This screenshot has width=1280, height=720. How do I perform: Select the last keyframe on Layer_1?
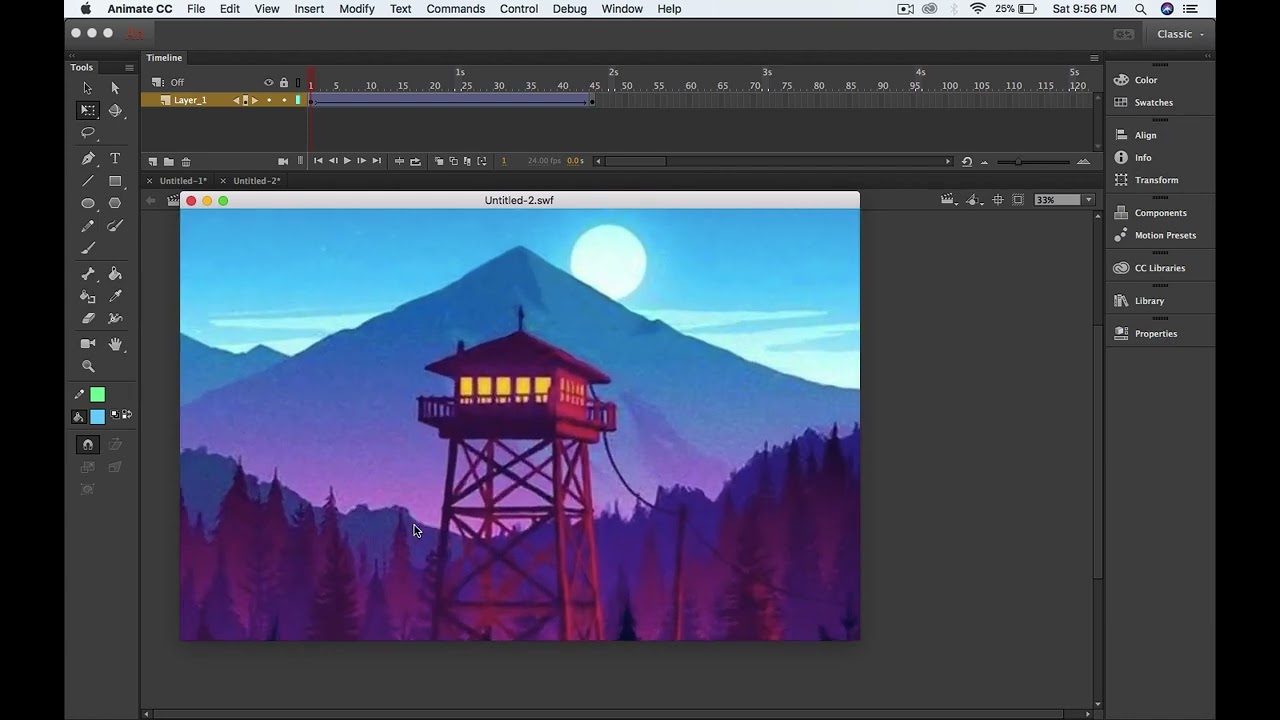coord(592,101)
